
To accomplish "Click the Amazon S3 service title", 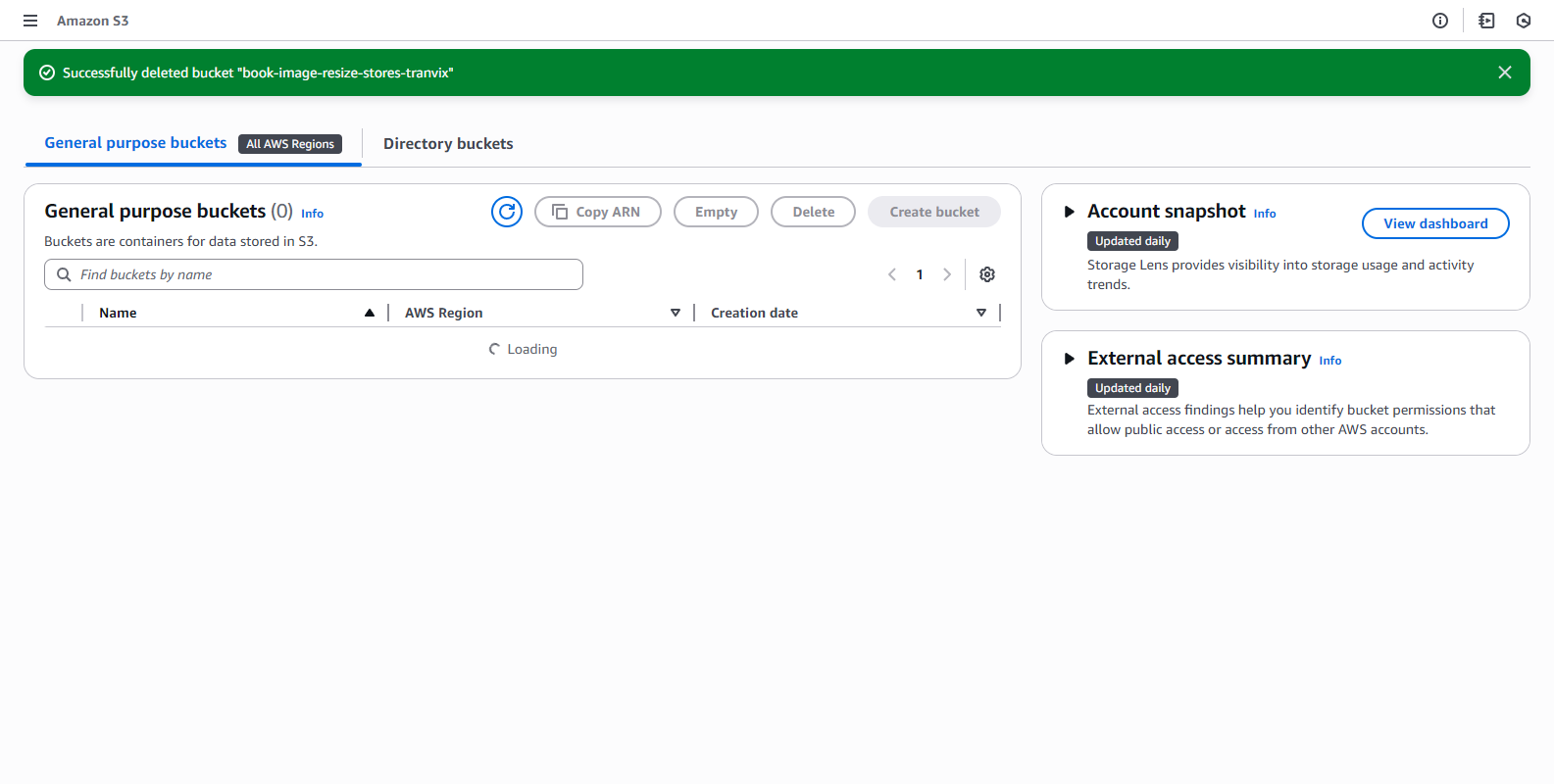I will coord(92,21).
